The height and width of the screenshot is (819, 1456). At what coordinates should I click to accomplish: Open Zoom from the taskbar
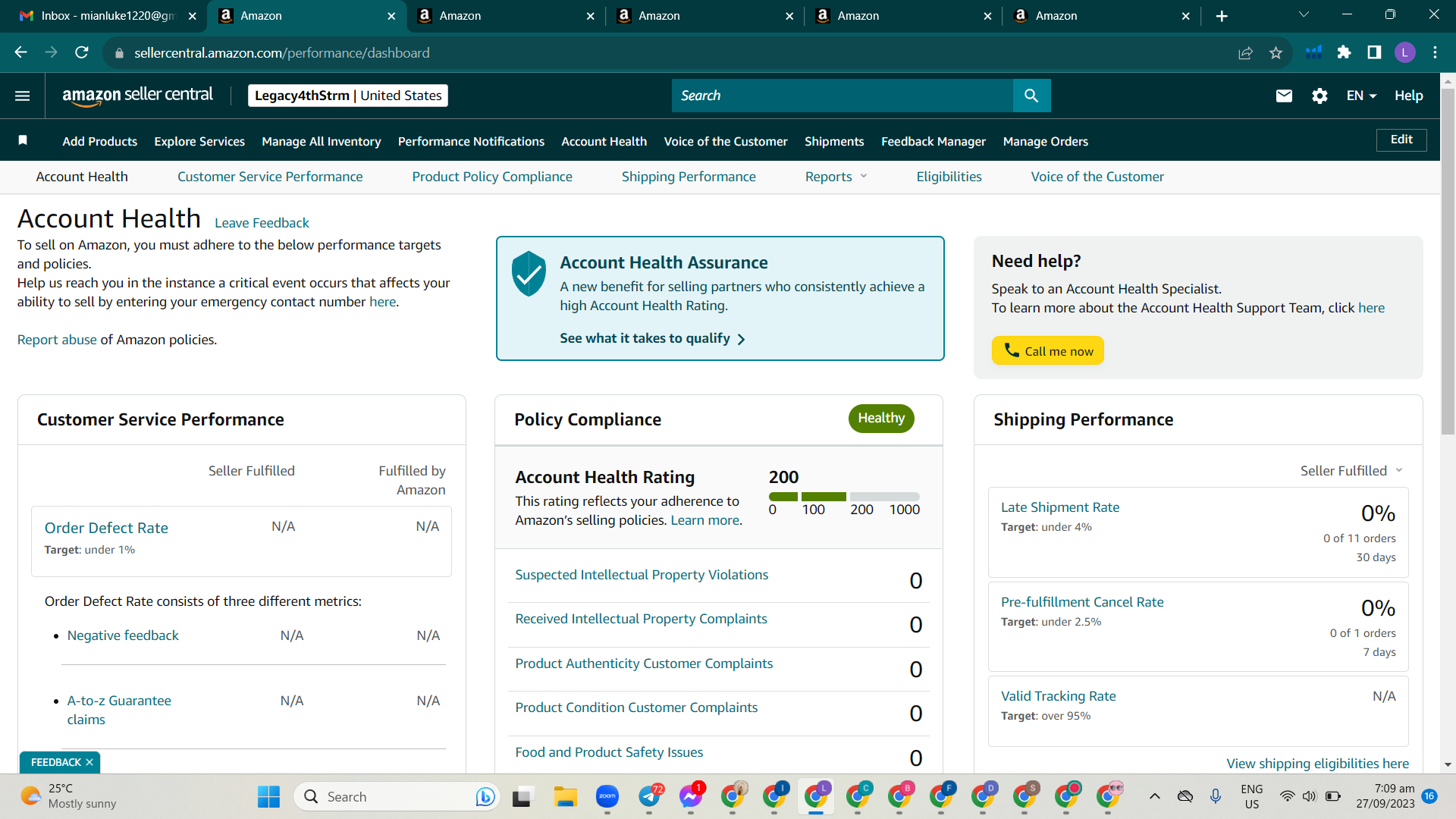607,796
